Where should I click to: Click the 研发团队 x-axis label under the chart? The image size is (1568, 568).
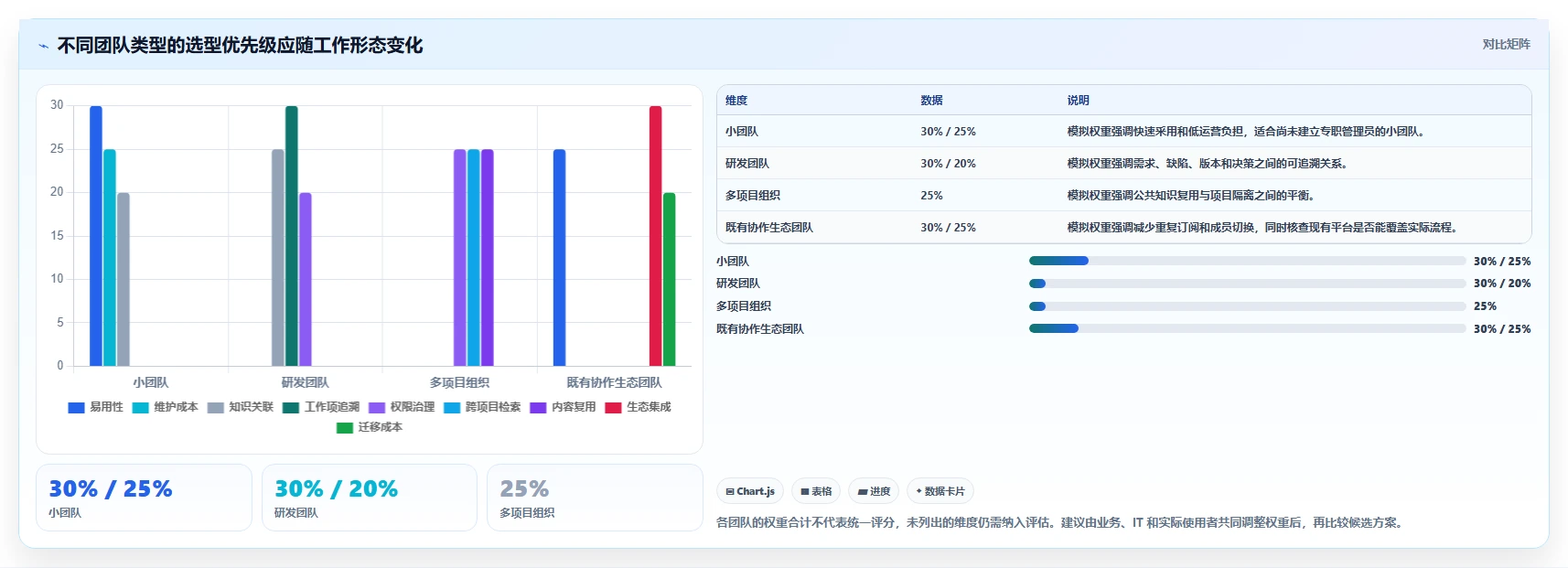305,382
